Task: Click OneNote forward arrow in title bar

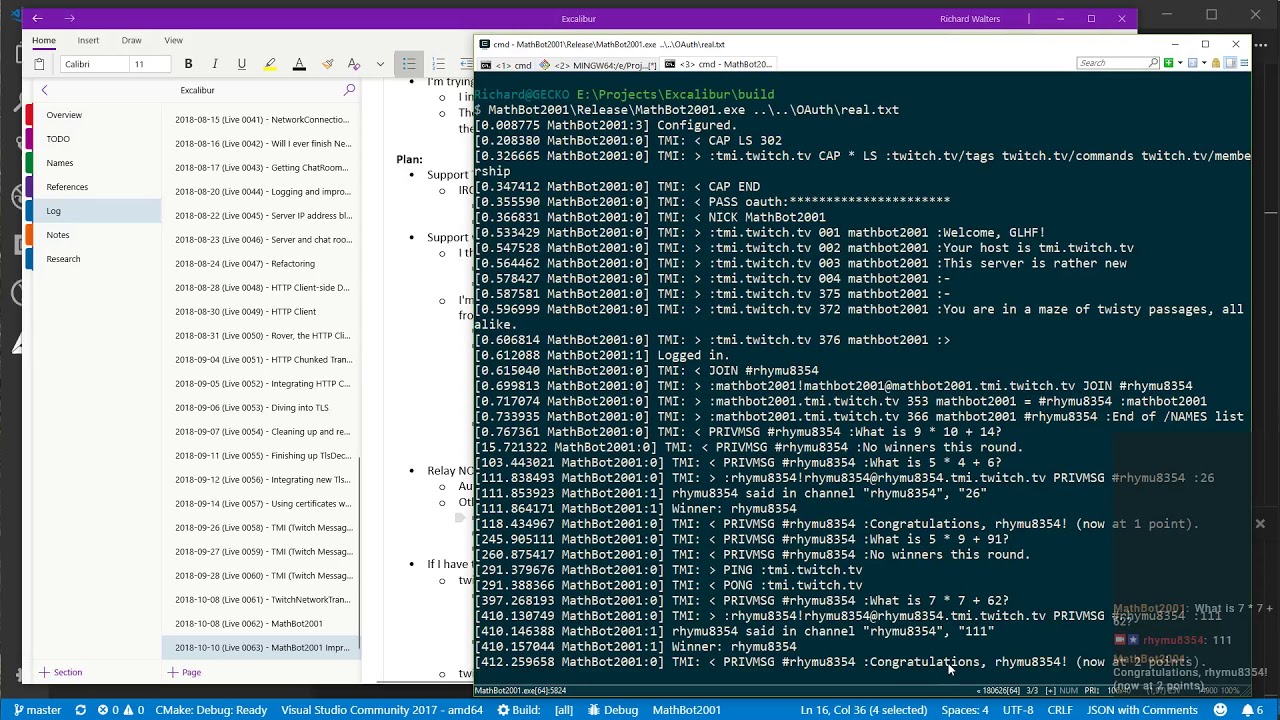Action: [x=69, y=18]
